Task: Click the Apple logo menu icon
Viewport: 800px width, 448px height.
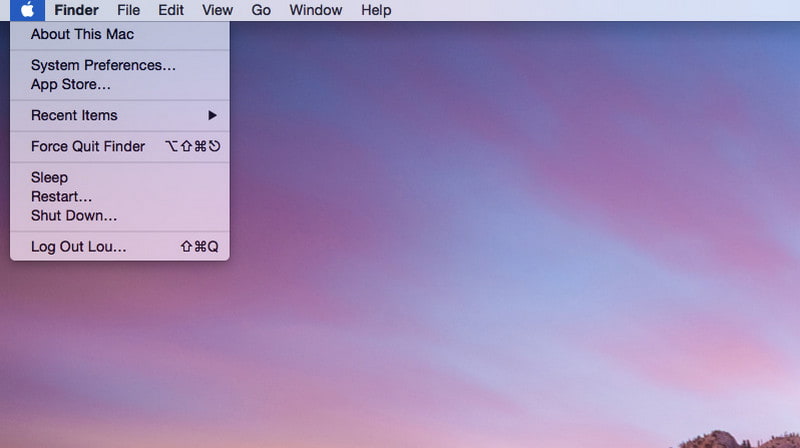Action: [27, 10]
